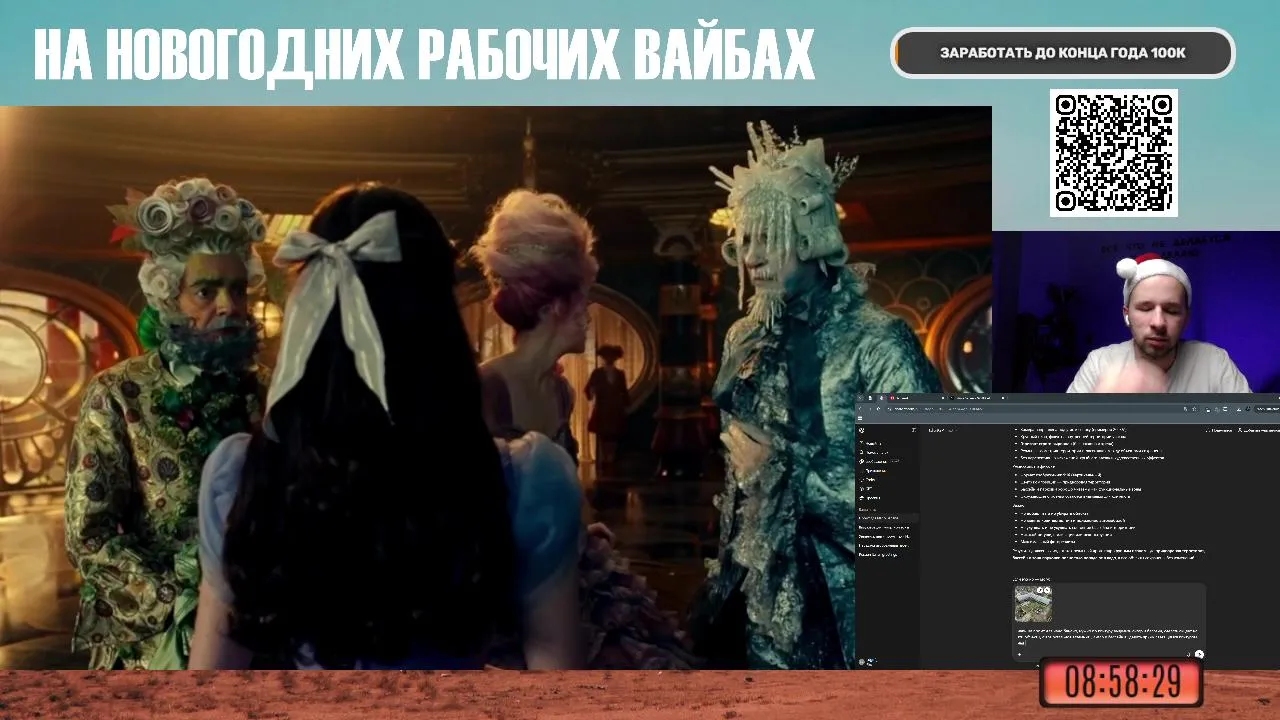Click the 'НА НОВОГОДНИХ РАБОЧИХ ВАЙБАХ' title text

424,54
